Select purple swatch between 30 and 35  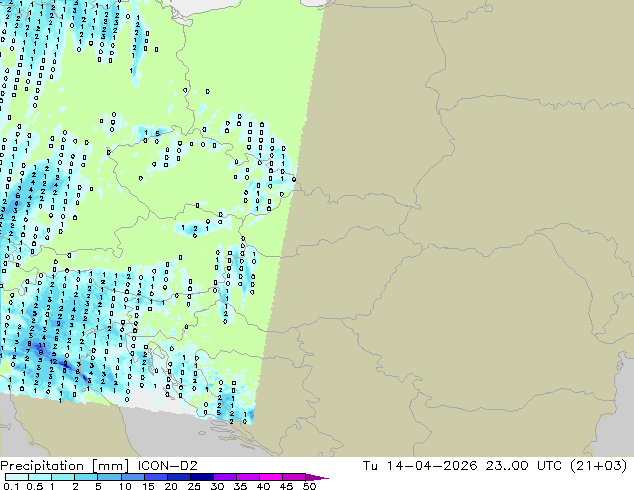[x=224, y=477]
